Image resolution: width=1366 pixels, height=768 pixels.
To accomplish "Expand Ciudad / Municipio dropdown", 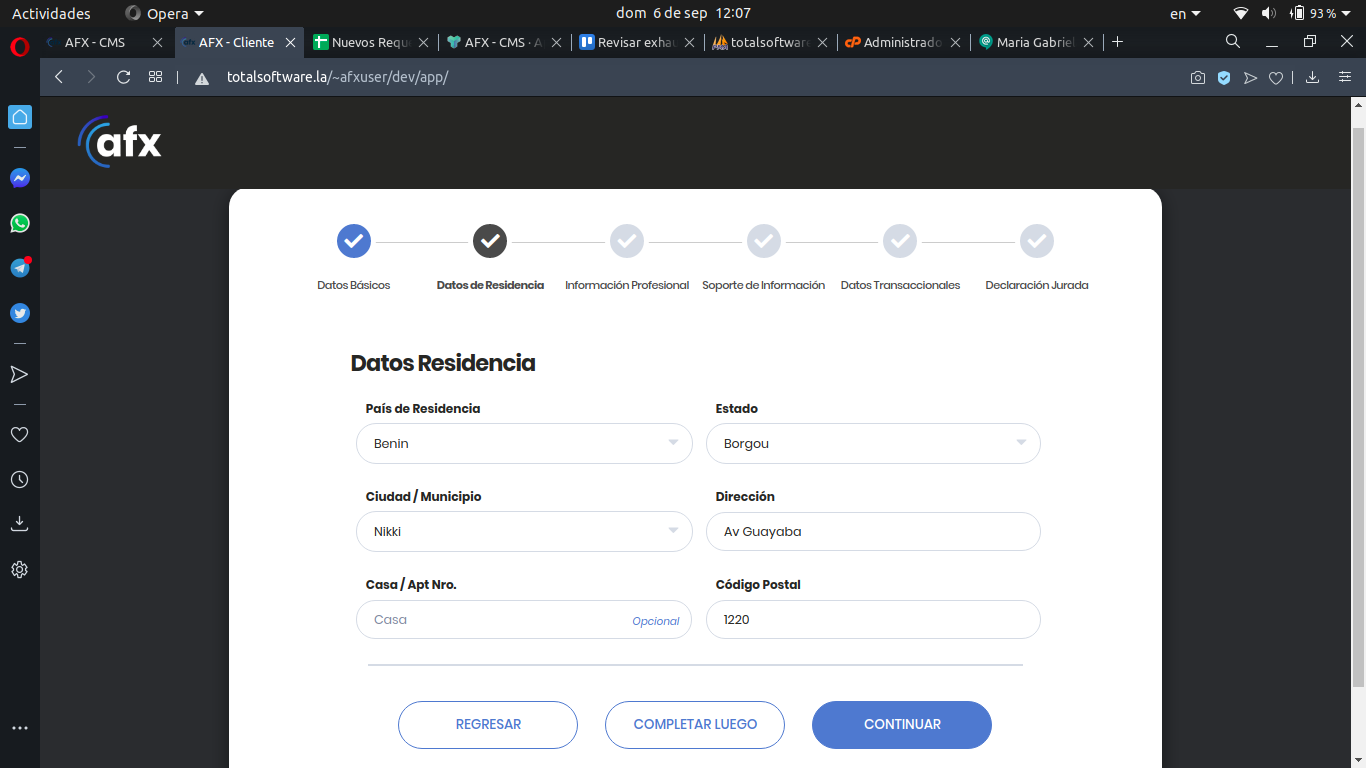I will [524, 531].
